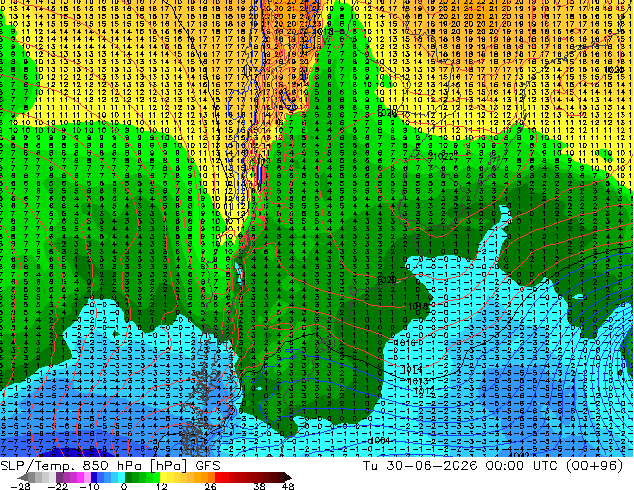Screen dimensions: 634x490
Task: Click the 1014 isobar label on the map
Action: (x=412, y=369)
